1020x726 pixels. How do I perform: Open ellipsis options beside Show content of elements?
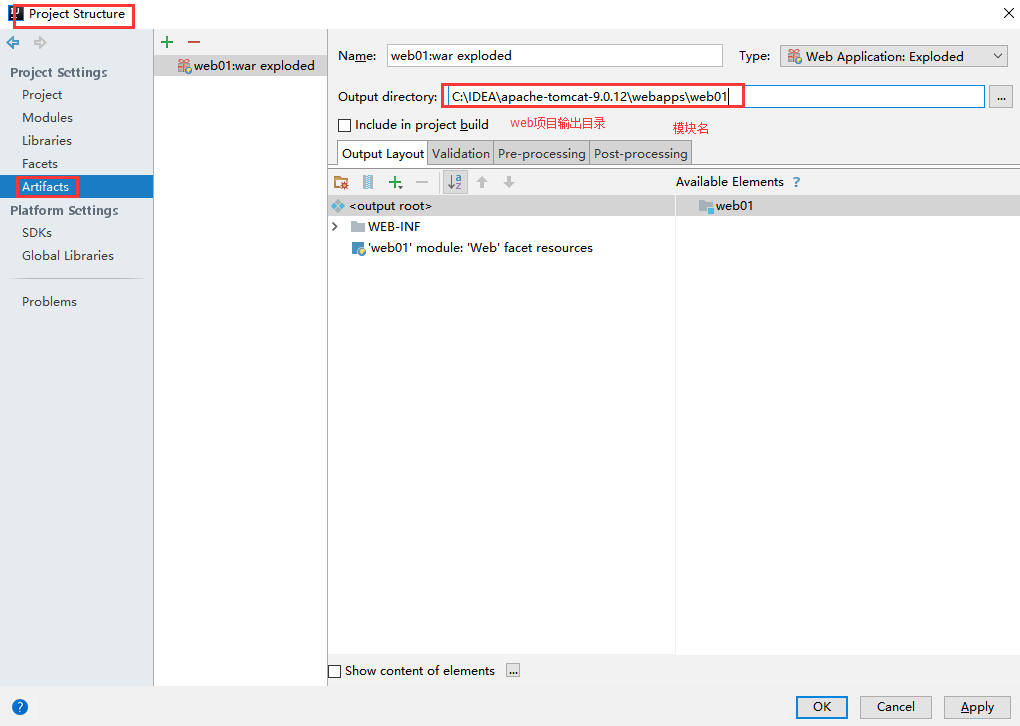(513, 671)
